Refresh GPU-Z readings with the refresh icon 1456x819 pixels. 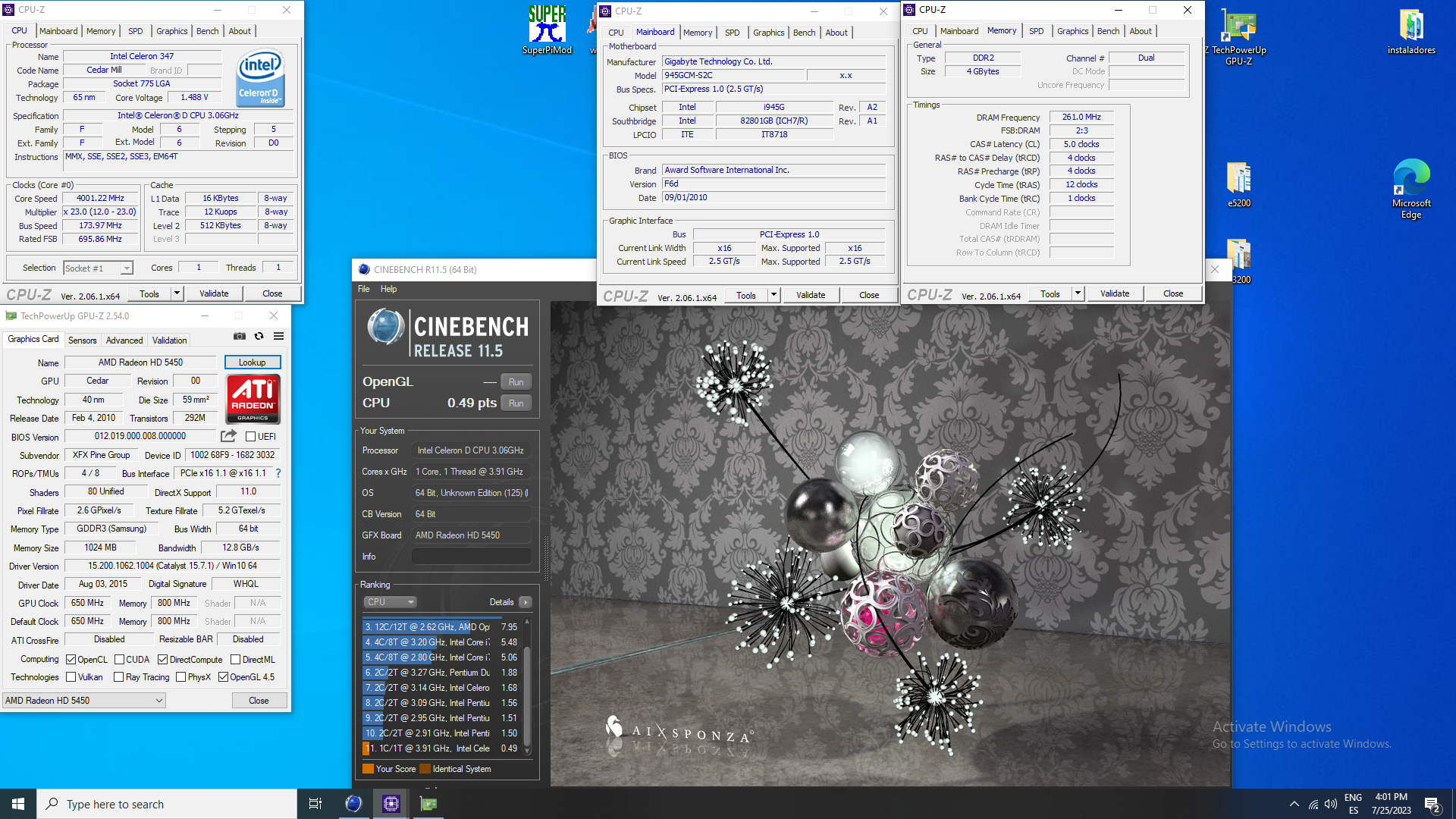click(x=259, y=336)
